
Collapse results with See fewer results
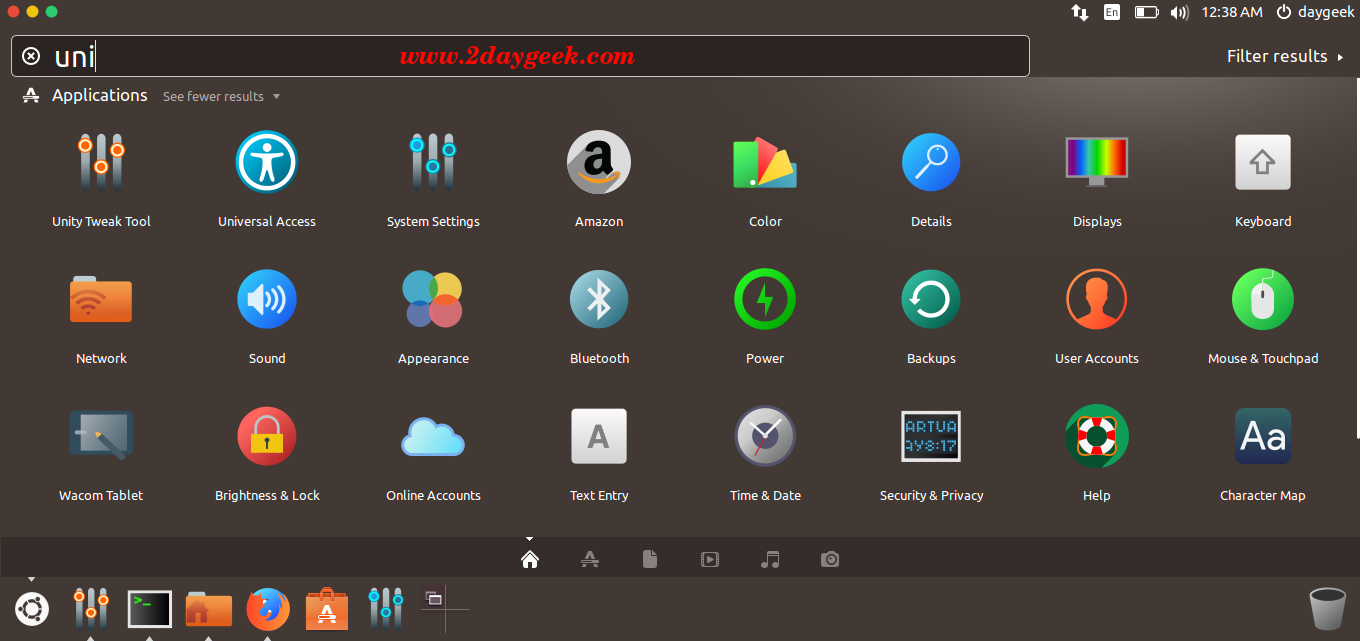pyautogui.click(x=221, y=96)
